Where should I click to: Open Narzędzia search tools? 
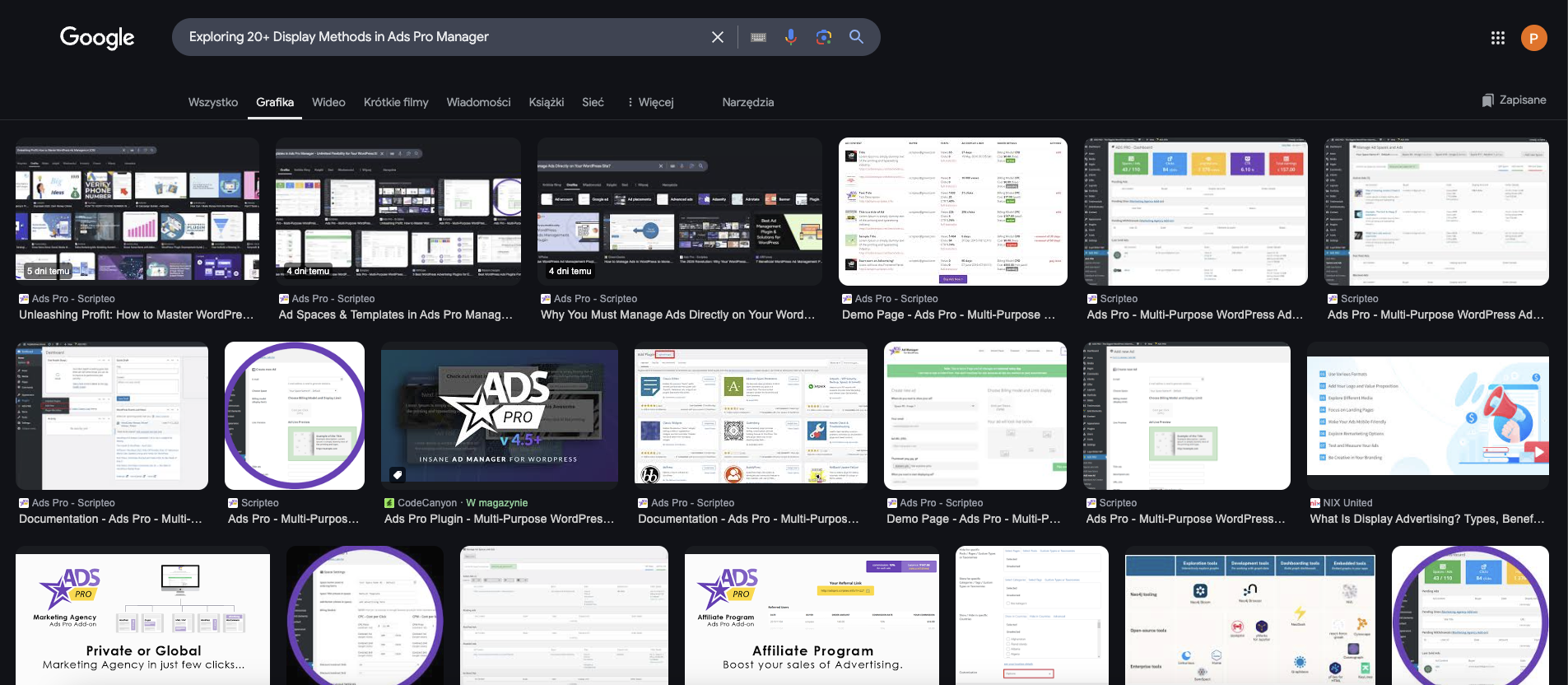coord(748,102)
